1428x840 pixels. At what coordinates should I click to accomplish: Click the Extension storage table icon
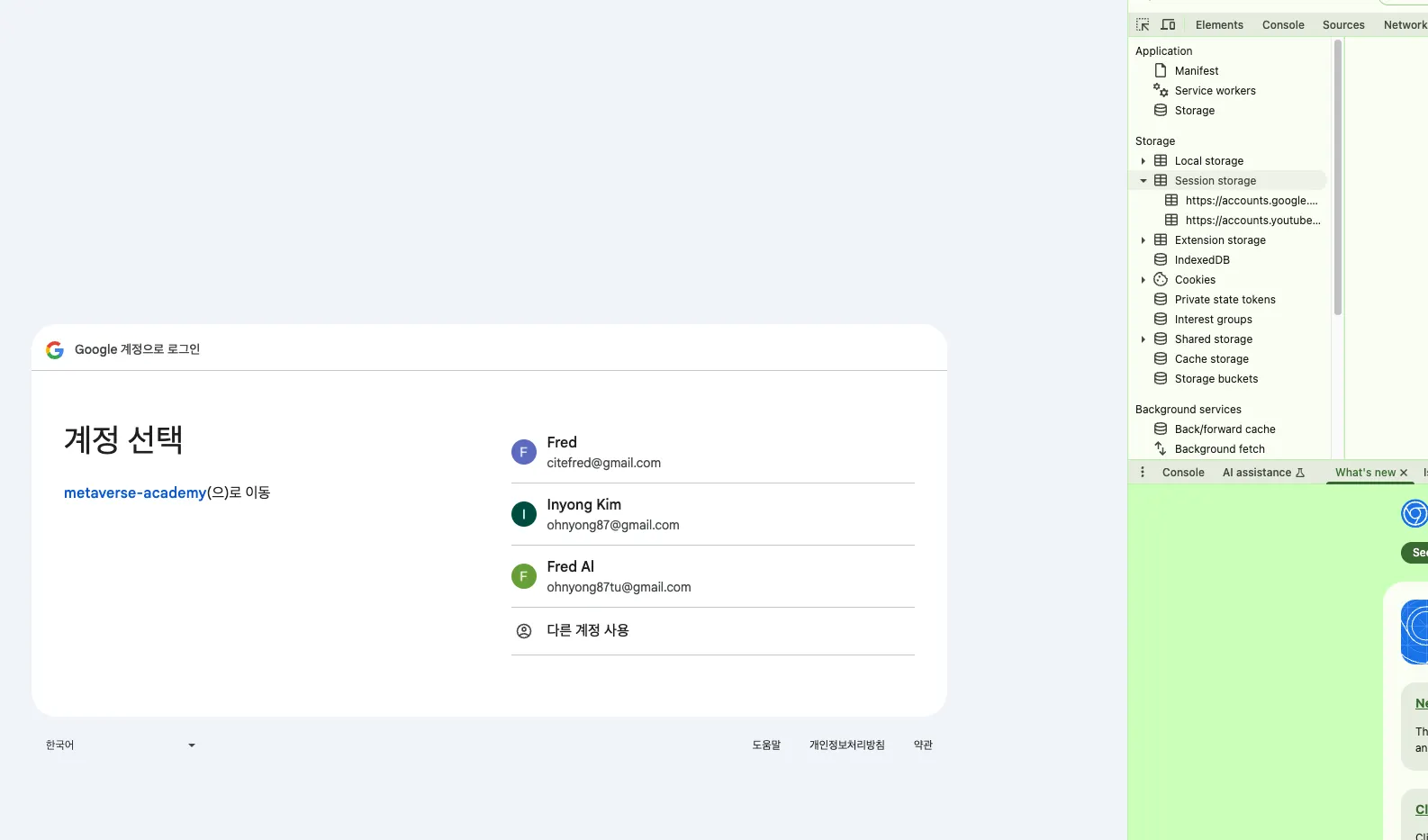pyautogui.click(x=1161, y=239)
